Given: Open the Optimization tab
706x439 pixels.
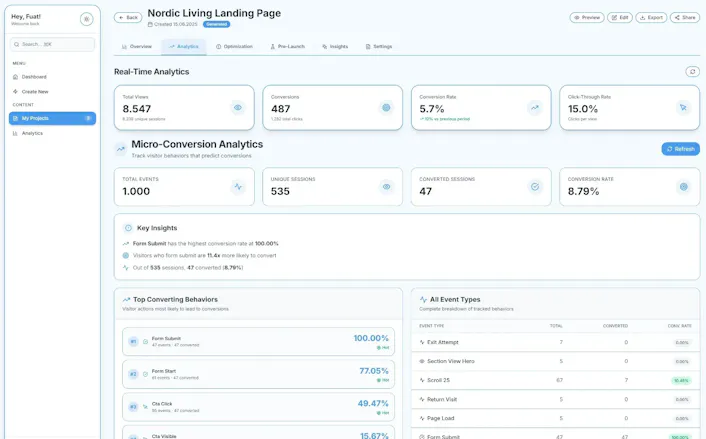Looking at the screenshot, I should (234, 46).
